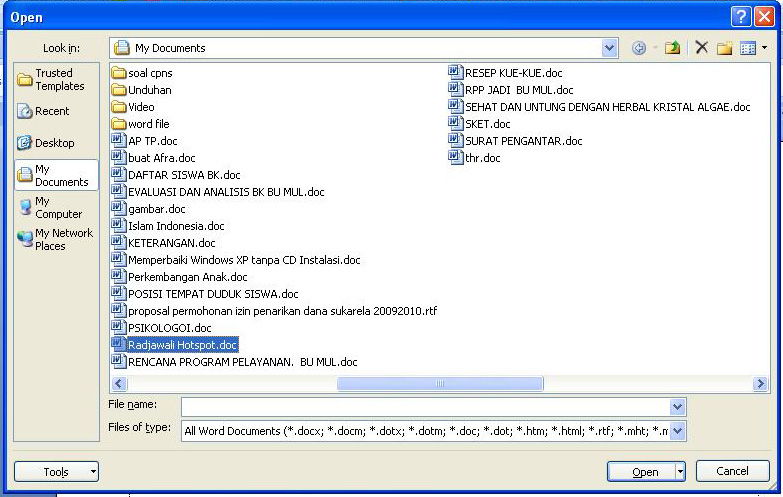Viewport: 783px width, 497px height.
Task: Open the Tools dropdown menu
Action: (x=56, y=472)
